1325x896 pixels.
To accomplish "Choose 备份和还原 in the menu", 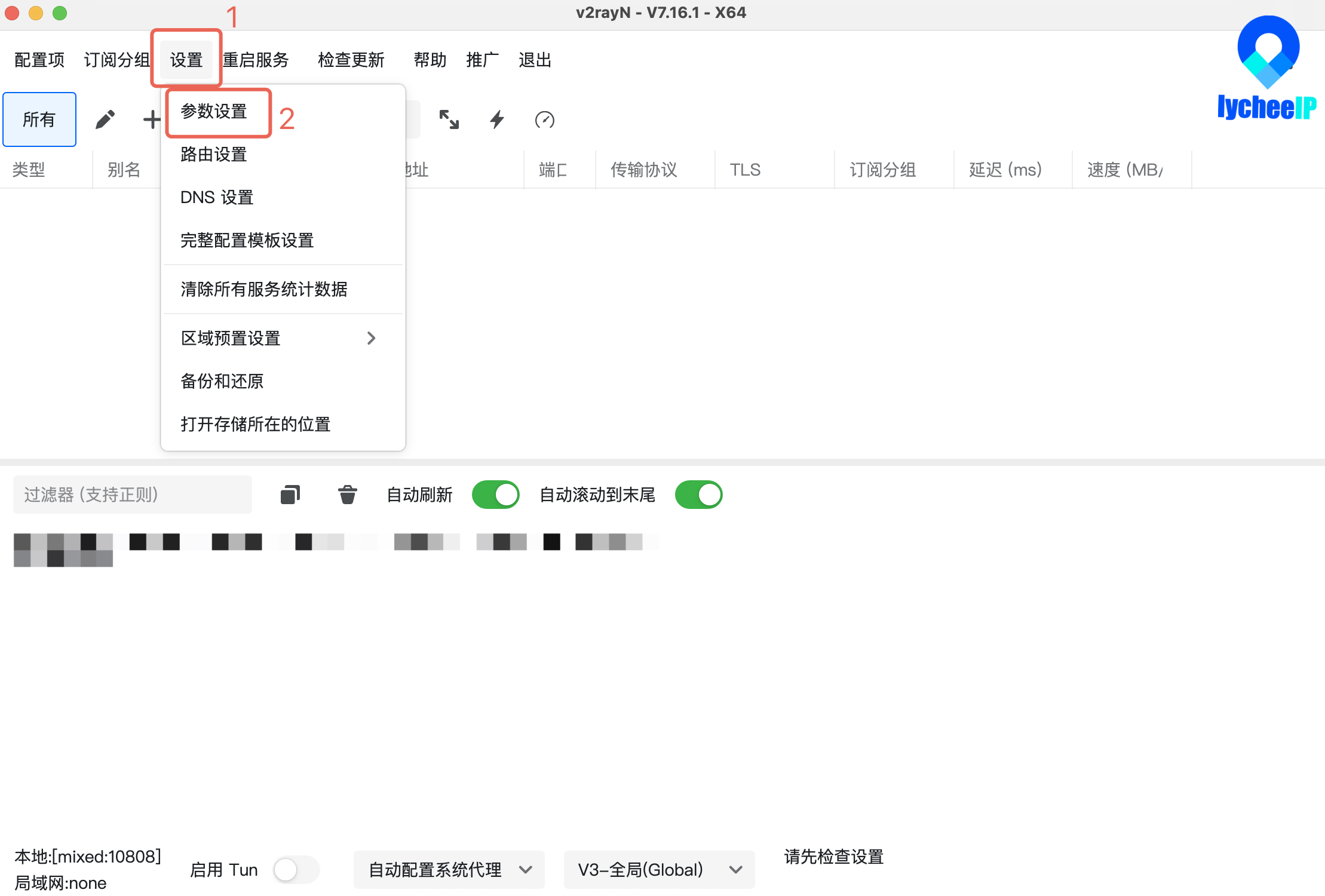I will click(x=222, y=381).
